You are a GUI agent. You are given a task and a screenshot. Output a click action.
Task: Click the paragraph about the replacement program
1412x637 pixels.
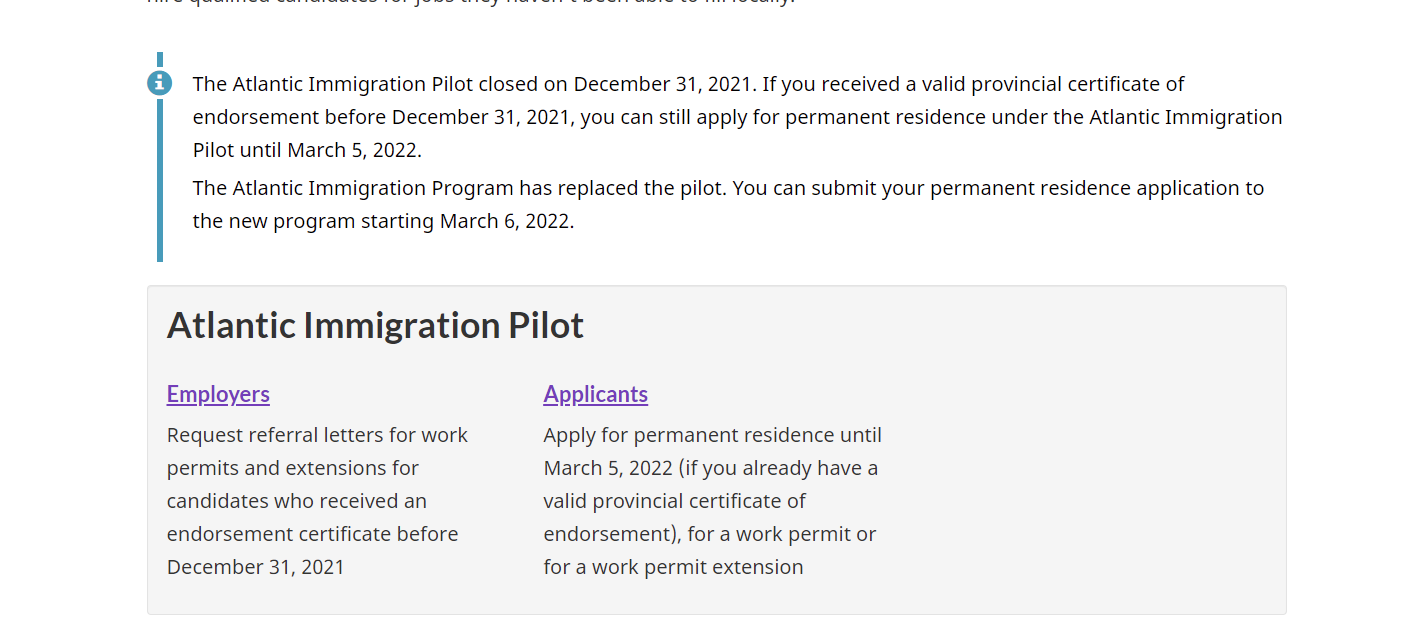pos(728,204)
